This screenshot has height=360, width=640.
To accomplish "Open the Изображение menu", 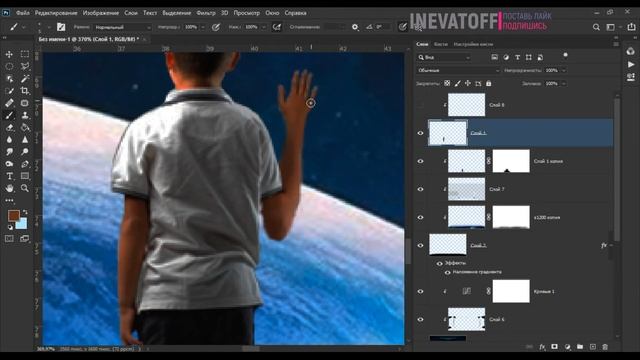I will click(101, 13).
